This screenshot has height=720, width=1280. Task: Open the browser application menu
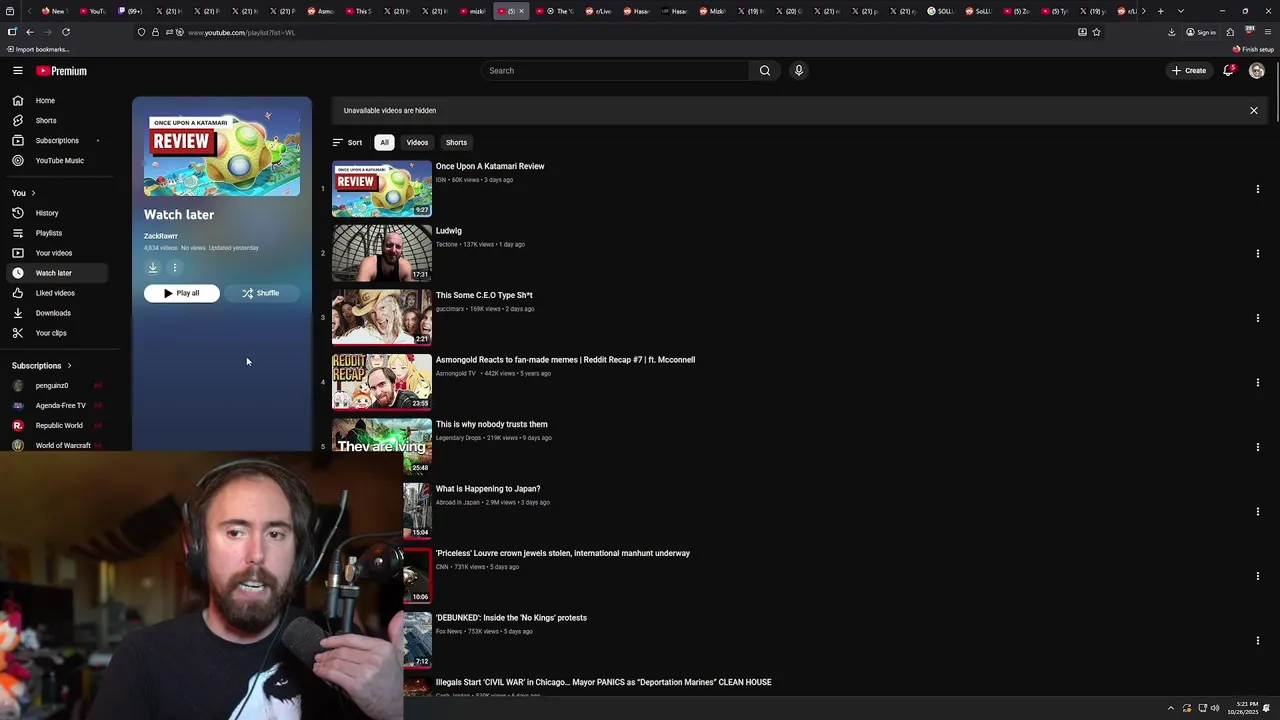tap(1267, 32)
